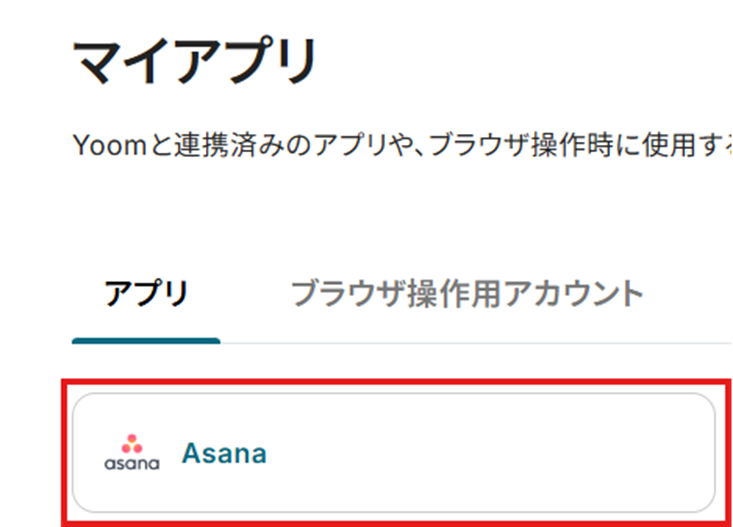Image resolution: width=733 pixels, height=527 pixels.
Task: Click the Asana logo icon
Action: coord(131,453)
